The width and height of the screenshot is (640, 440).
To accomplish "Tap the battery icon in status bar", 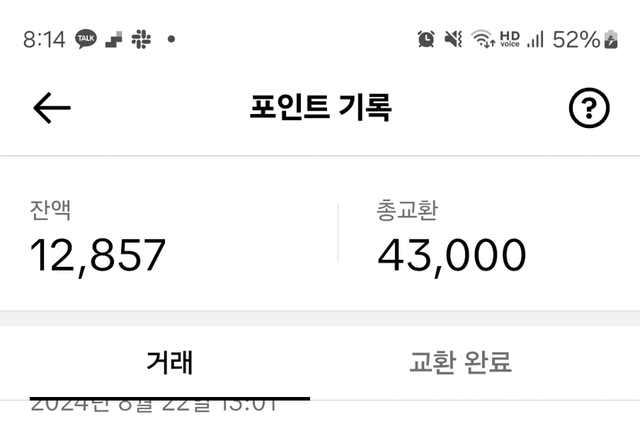I will tap(609, 39).
